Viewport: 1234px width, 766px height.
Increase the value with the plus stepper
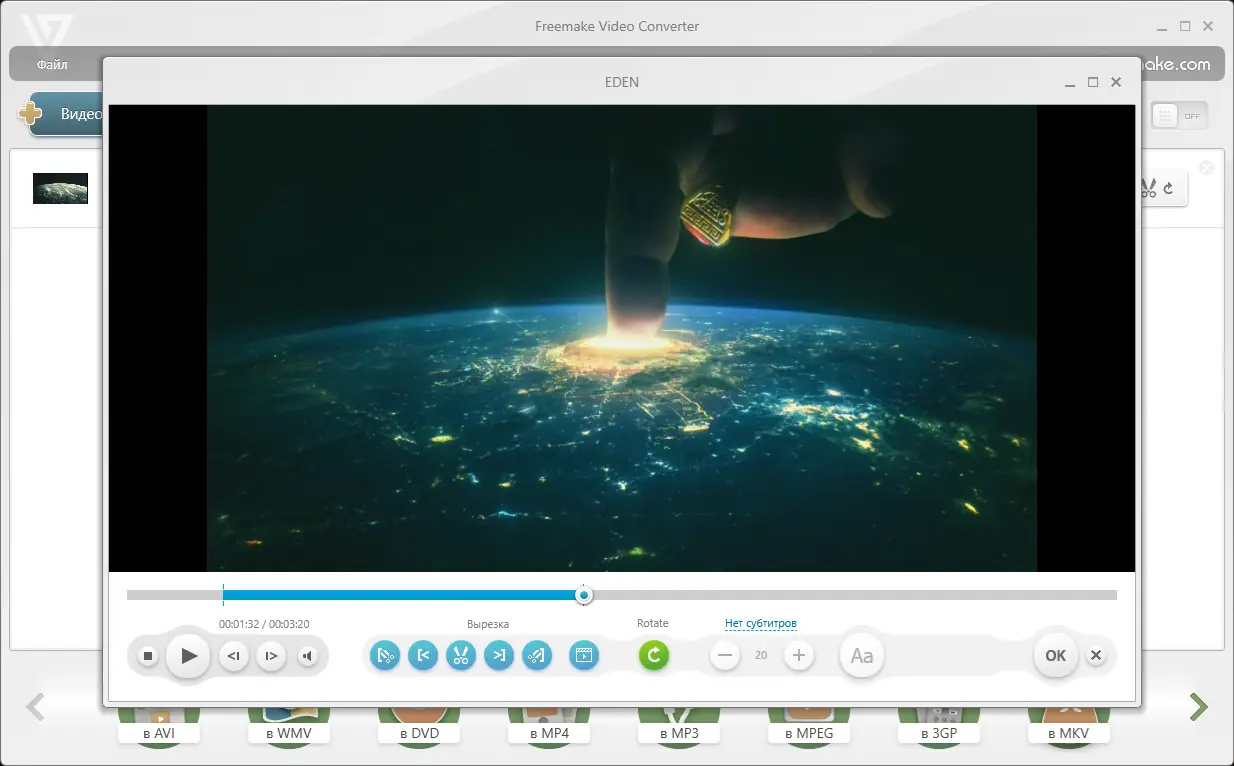pos(797,655)
